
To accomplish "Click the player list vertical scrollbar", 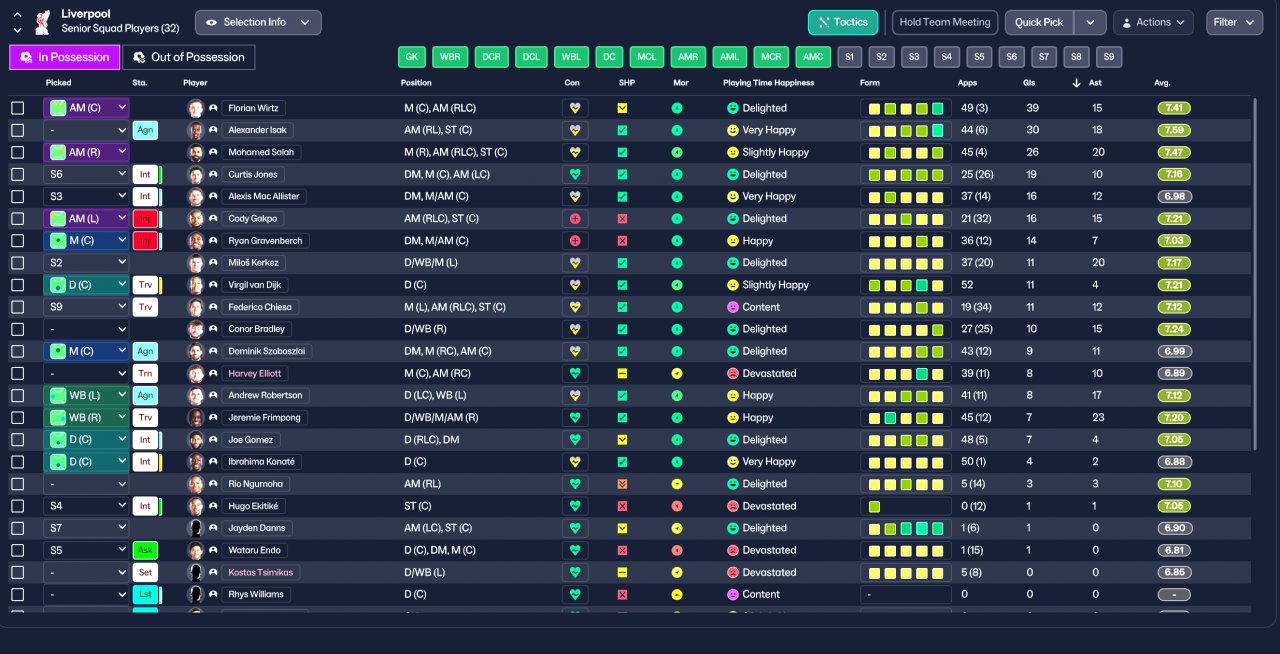I will (x=1254, y=272).
